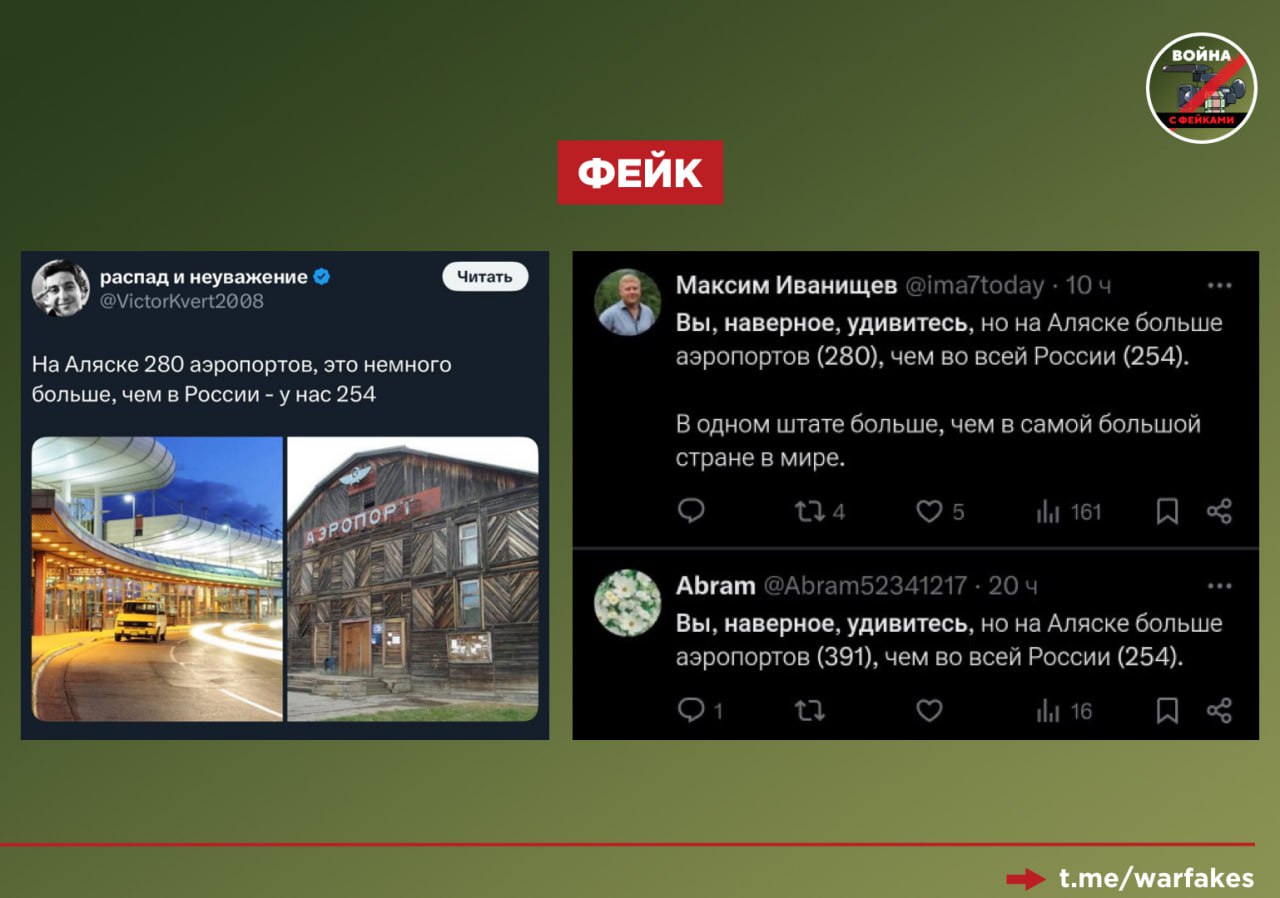1280x898 pixels.
Task: Open the t.me/warfakes link
Action: [1157, 879]
